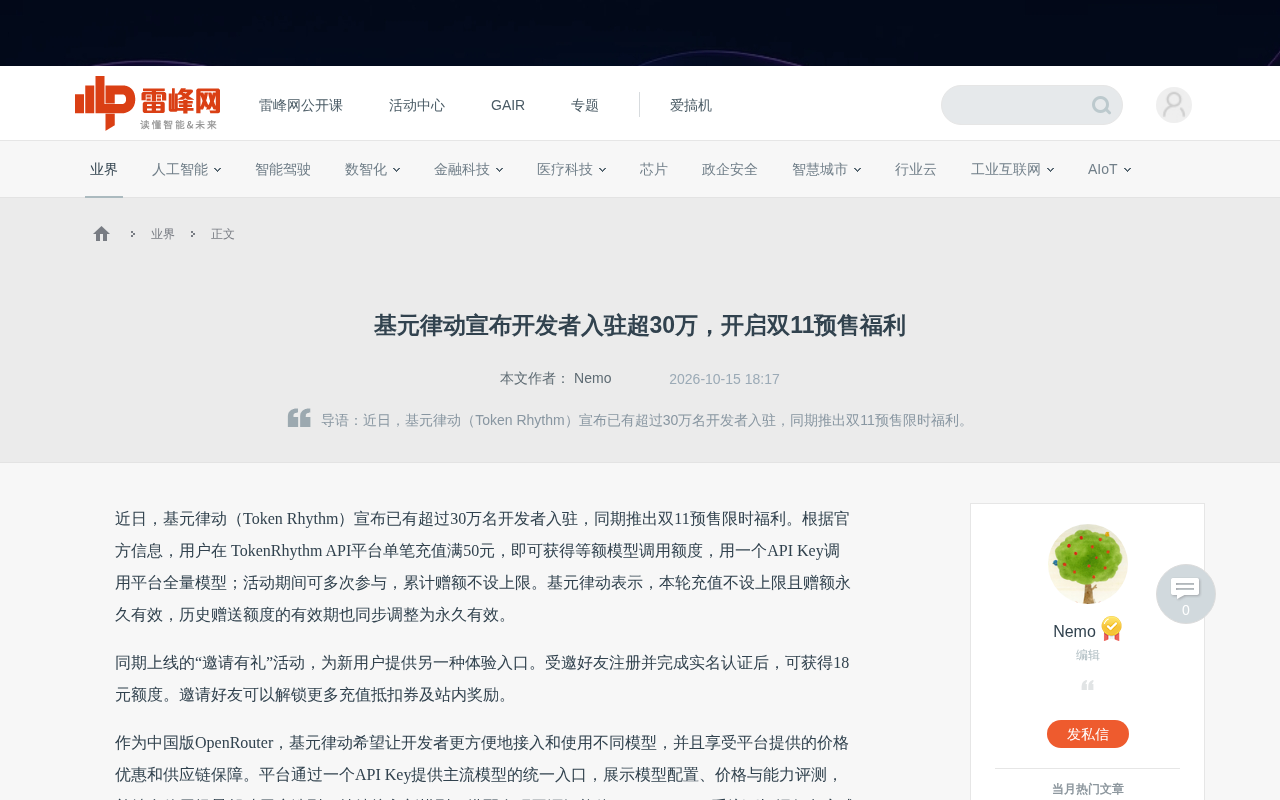Click the 发私信 button

point(1088,734)
